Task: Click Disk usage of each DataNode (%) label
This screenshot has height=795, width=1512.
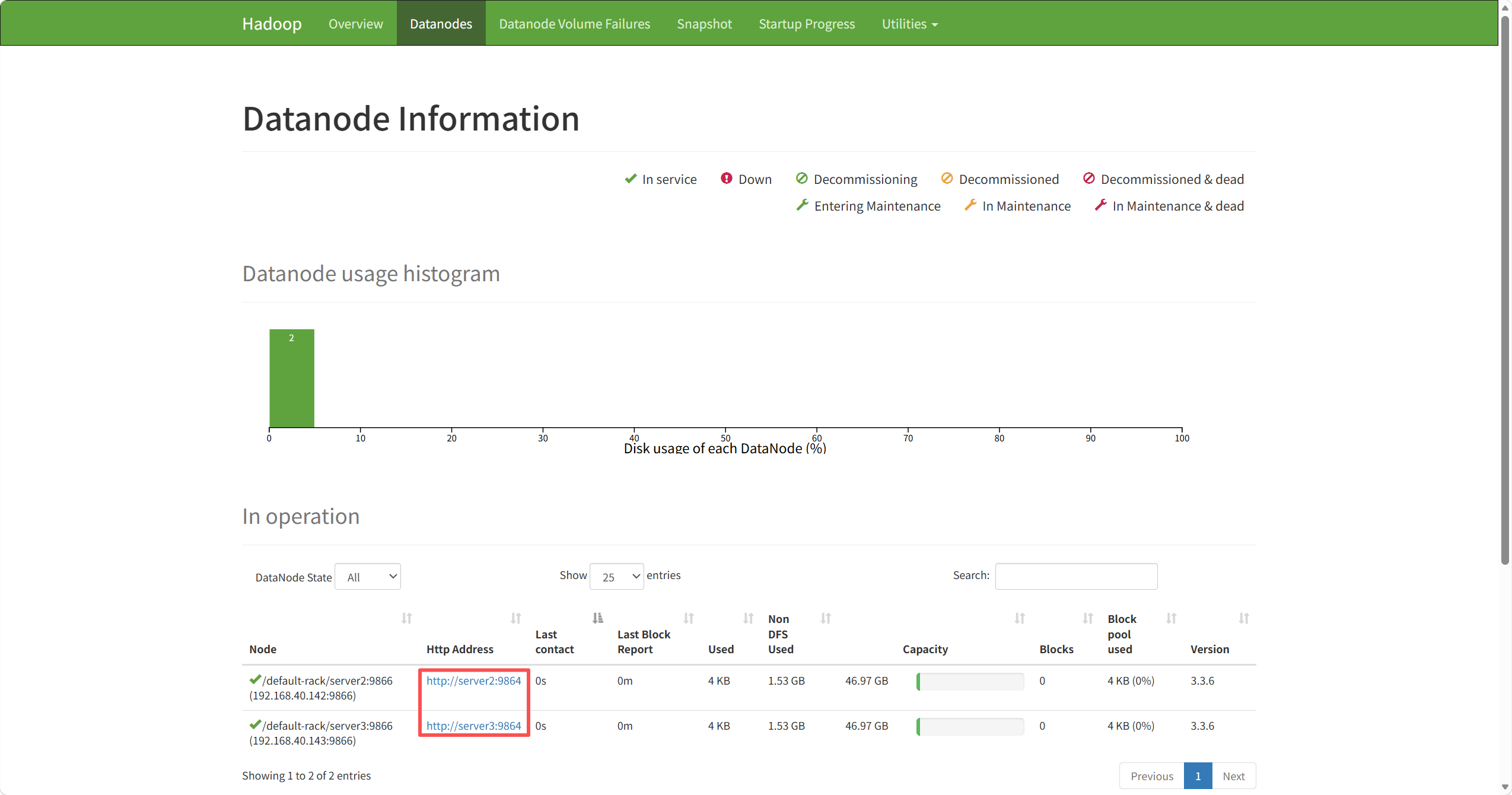Action: [x=725, y=449]
